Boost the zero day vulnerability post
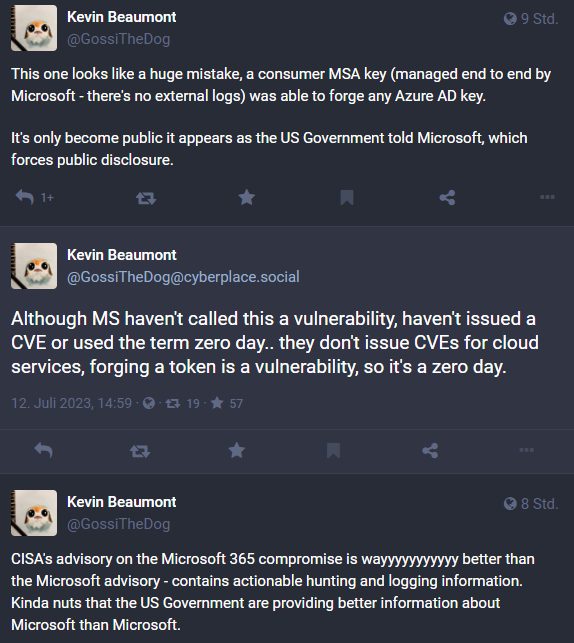 140,451
